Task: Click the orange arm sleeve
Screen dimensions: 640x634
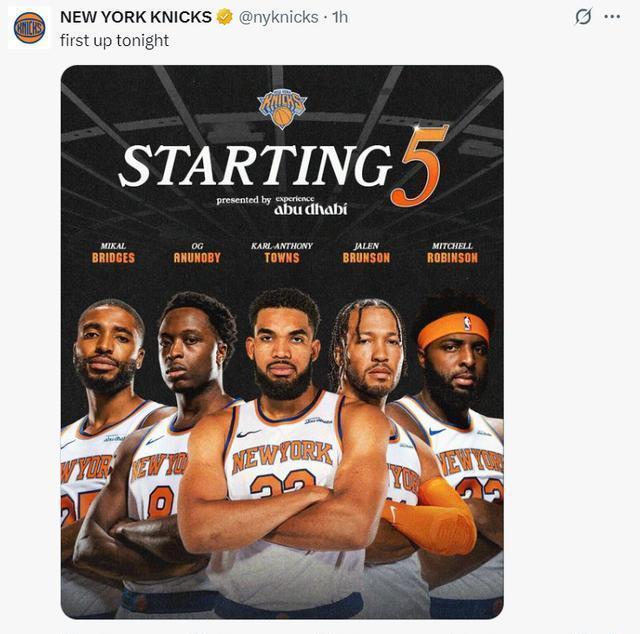Action: pos(433,517)
